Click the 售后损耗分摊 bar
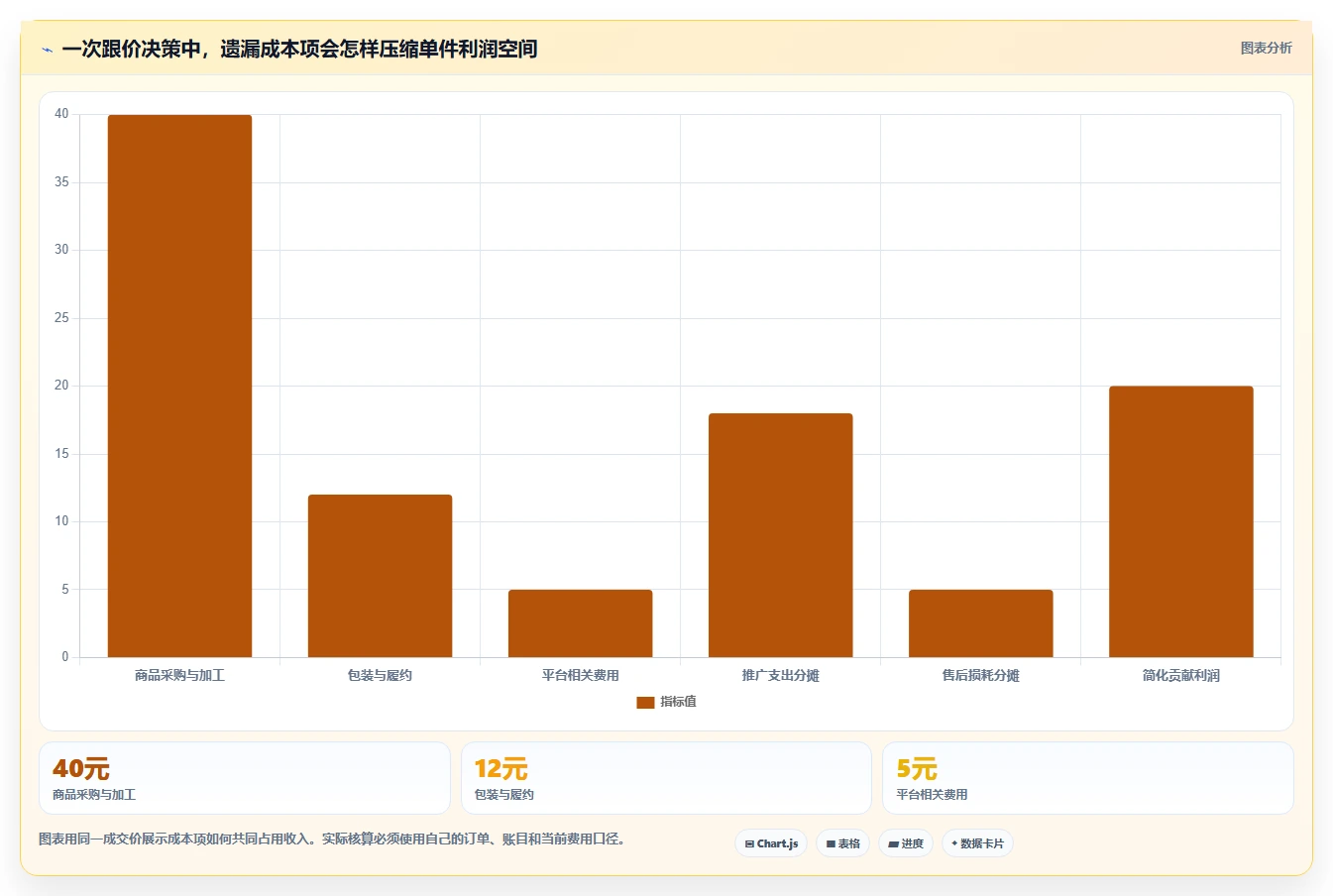The width and height of the screenshot is (1333, 896). click(x=980, y=623)
